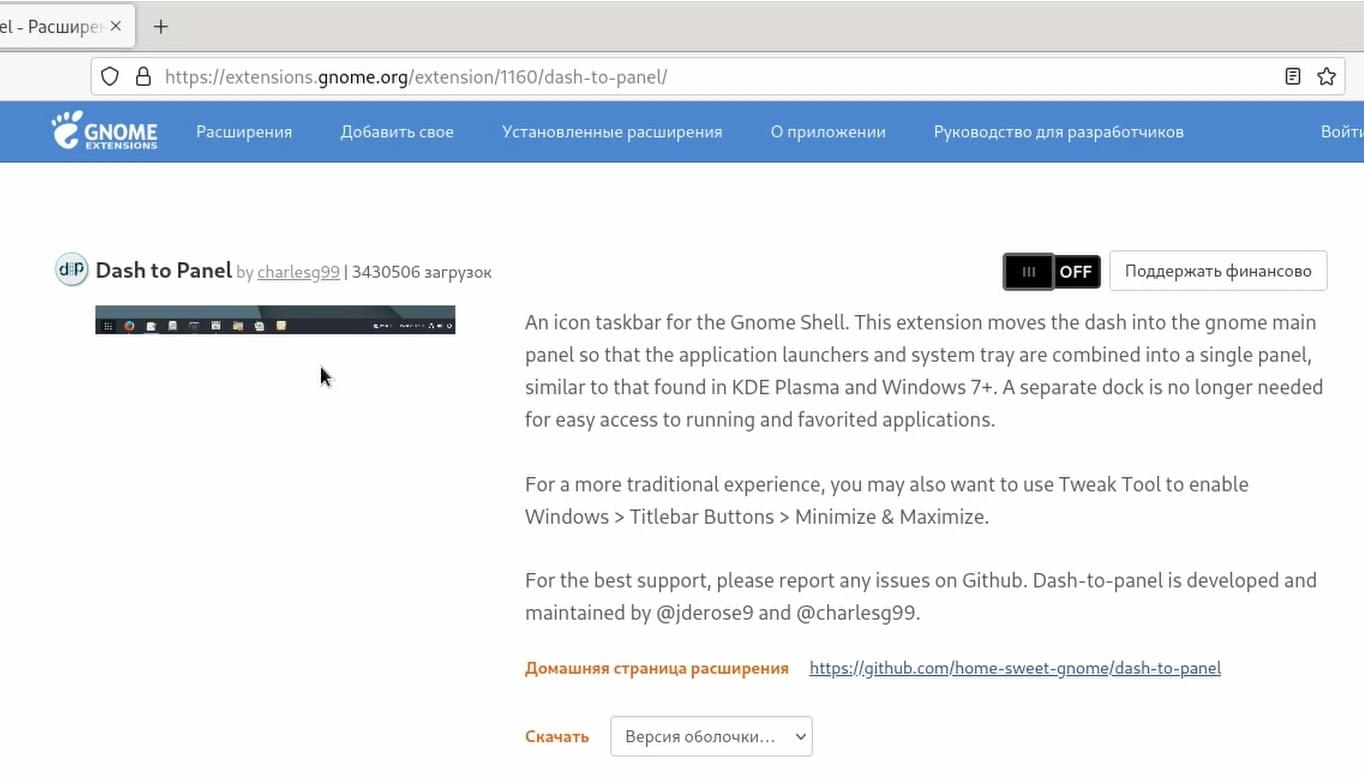Click the Скачать label

(x=557, y=737)
